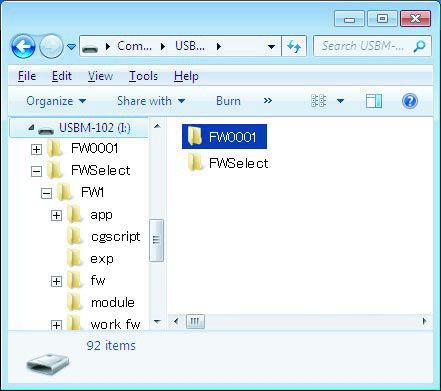Collapse the FW1 tree node
This screenshot has height=391, width=441.
coord(46,193)
